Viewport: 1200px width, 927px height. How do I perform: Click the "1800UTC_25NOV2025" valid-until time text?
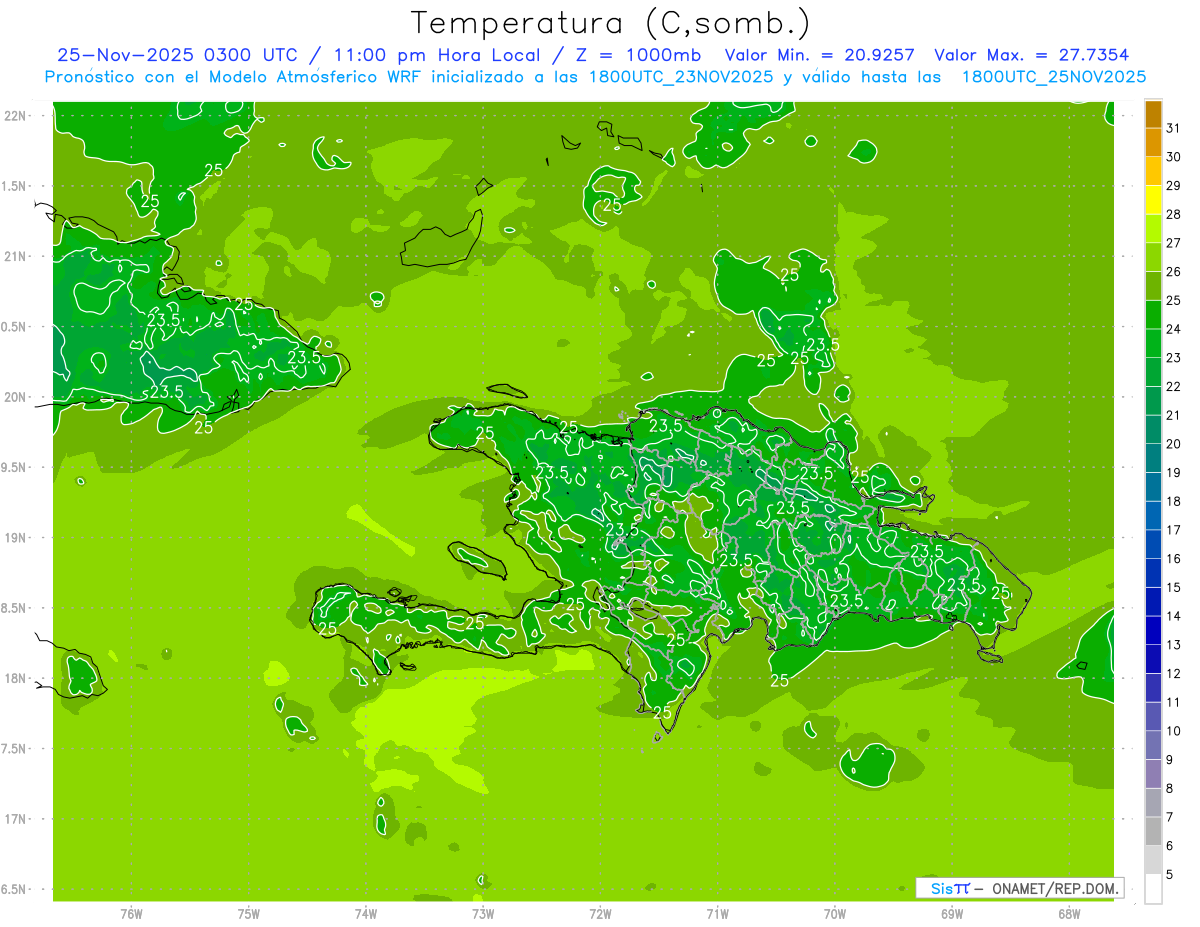pos(1053,77)
